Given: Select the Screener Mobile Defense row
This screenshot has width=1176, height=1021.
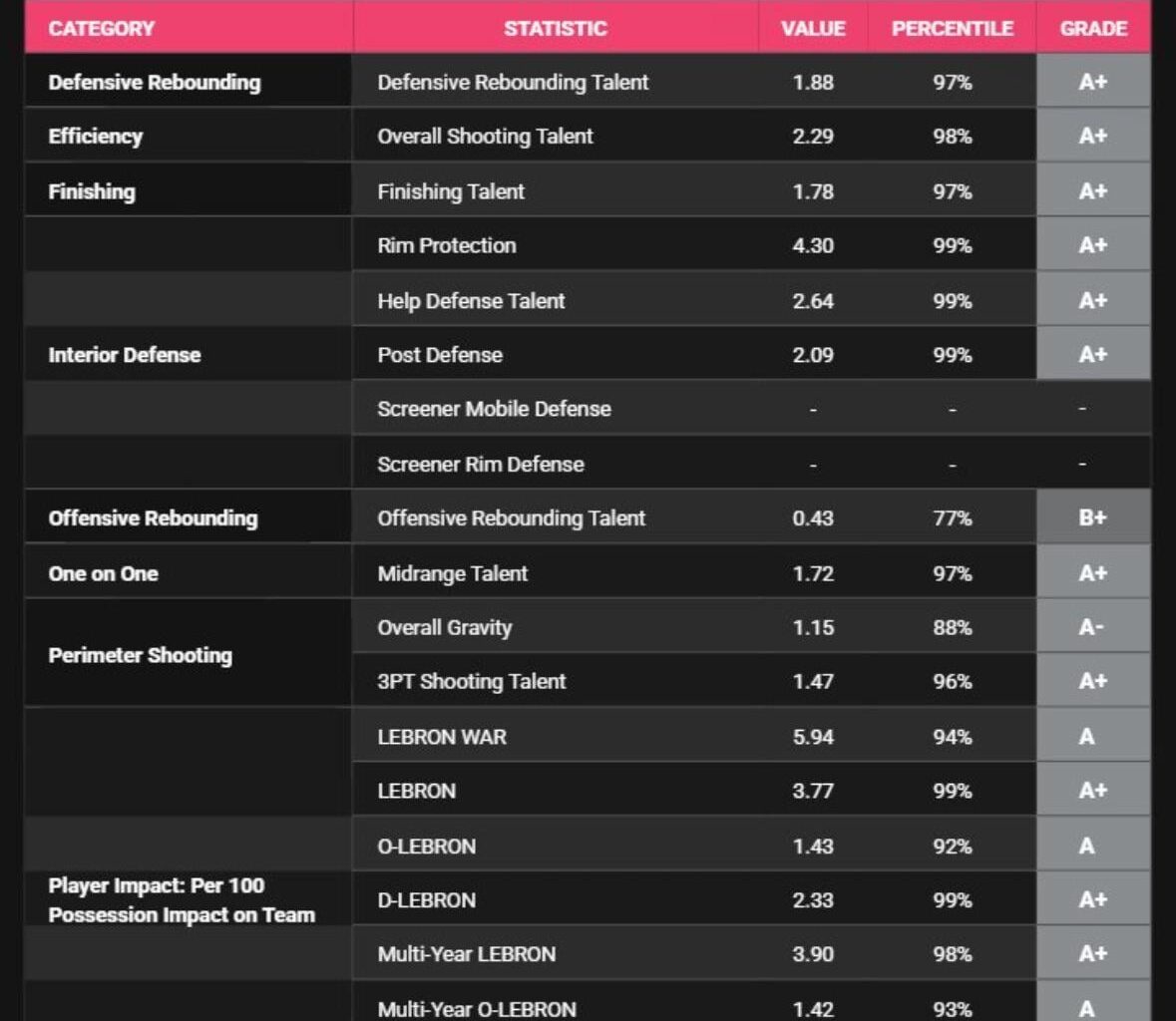Looking at the screenshot, I should (x=494, y=409).
